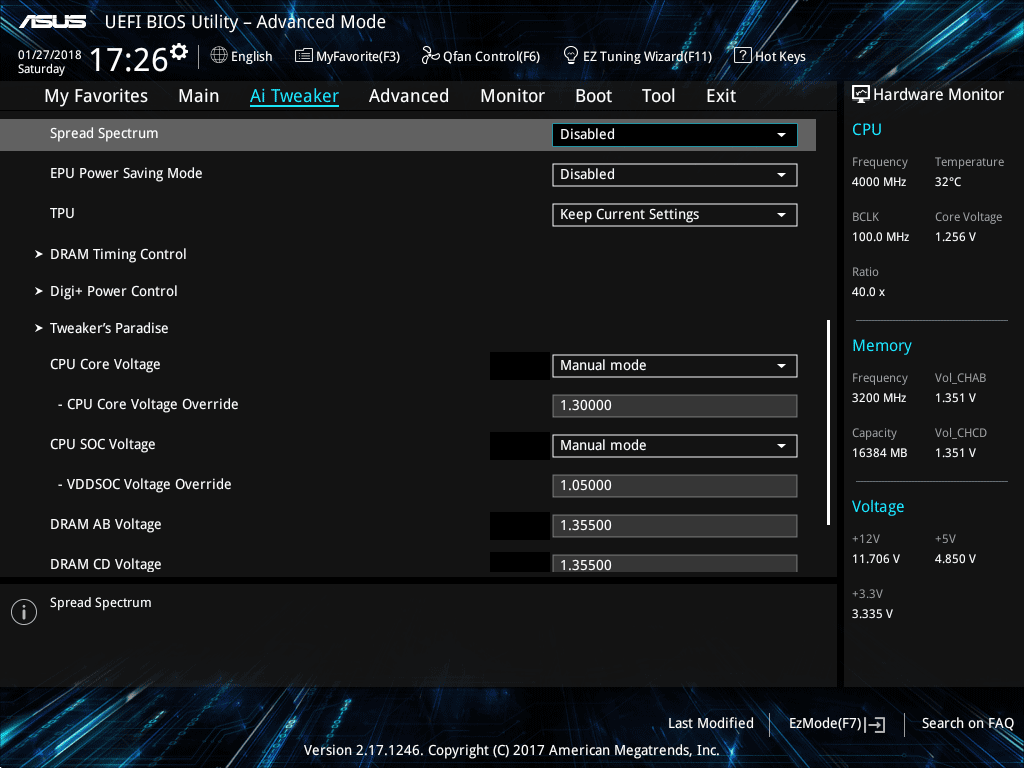The width and height of the screenshot is (1024, 768).
Task: Click the +3.3V reading 3.335 V
Action: tap(872, 614)
